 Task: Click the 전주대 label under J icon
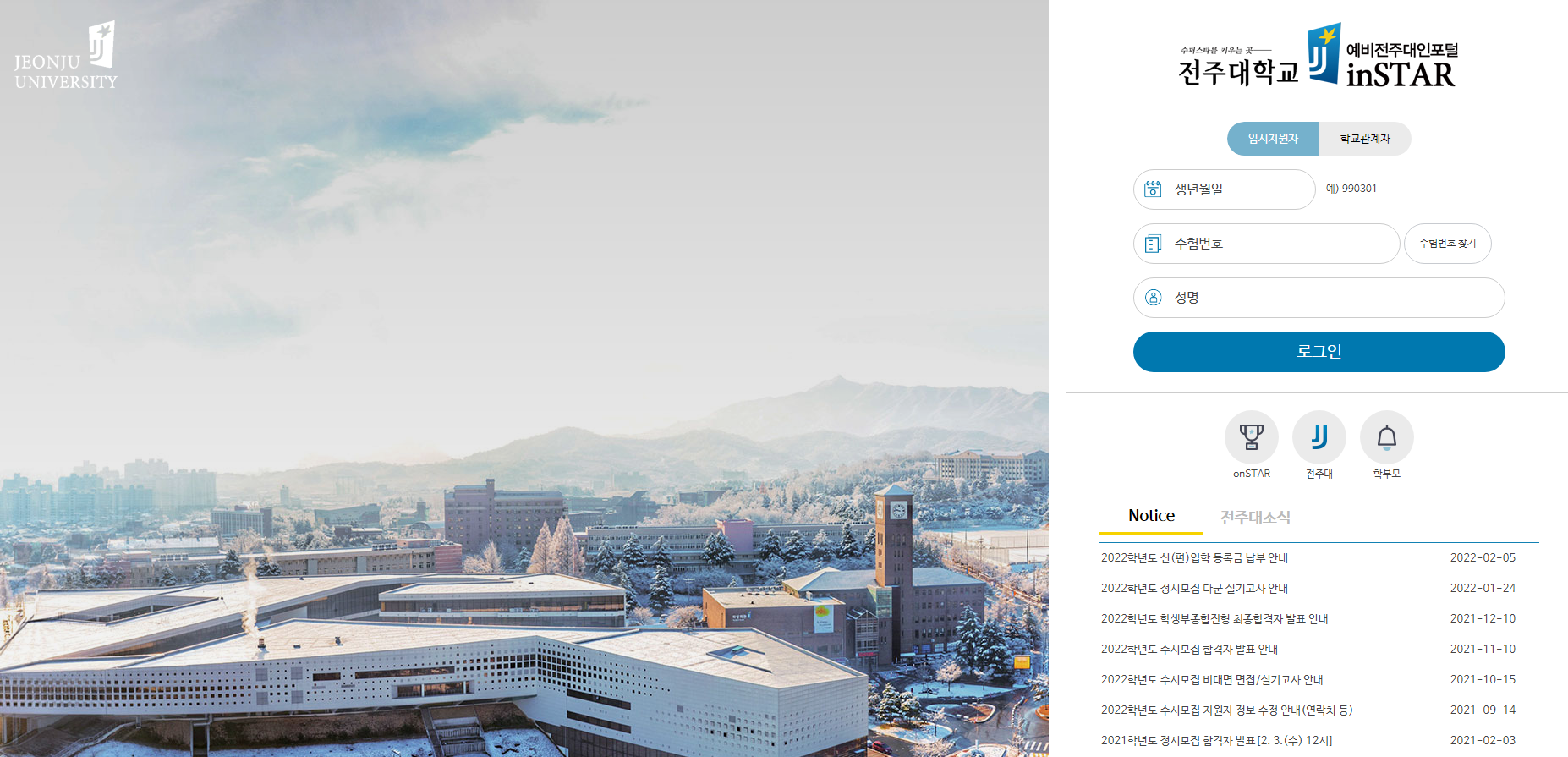(x=1319, y=474)
